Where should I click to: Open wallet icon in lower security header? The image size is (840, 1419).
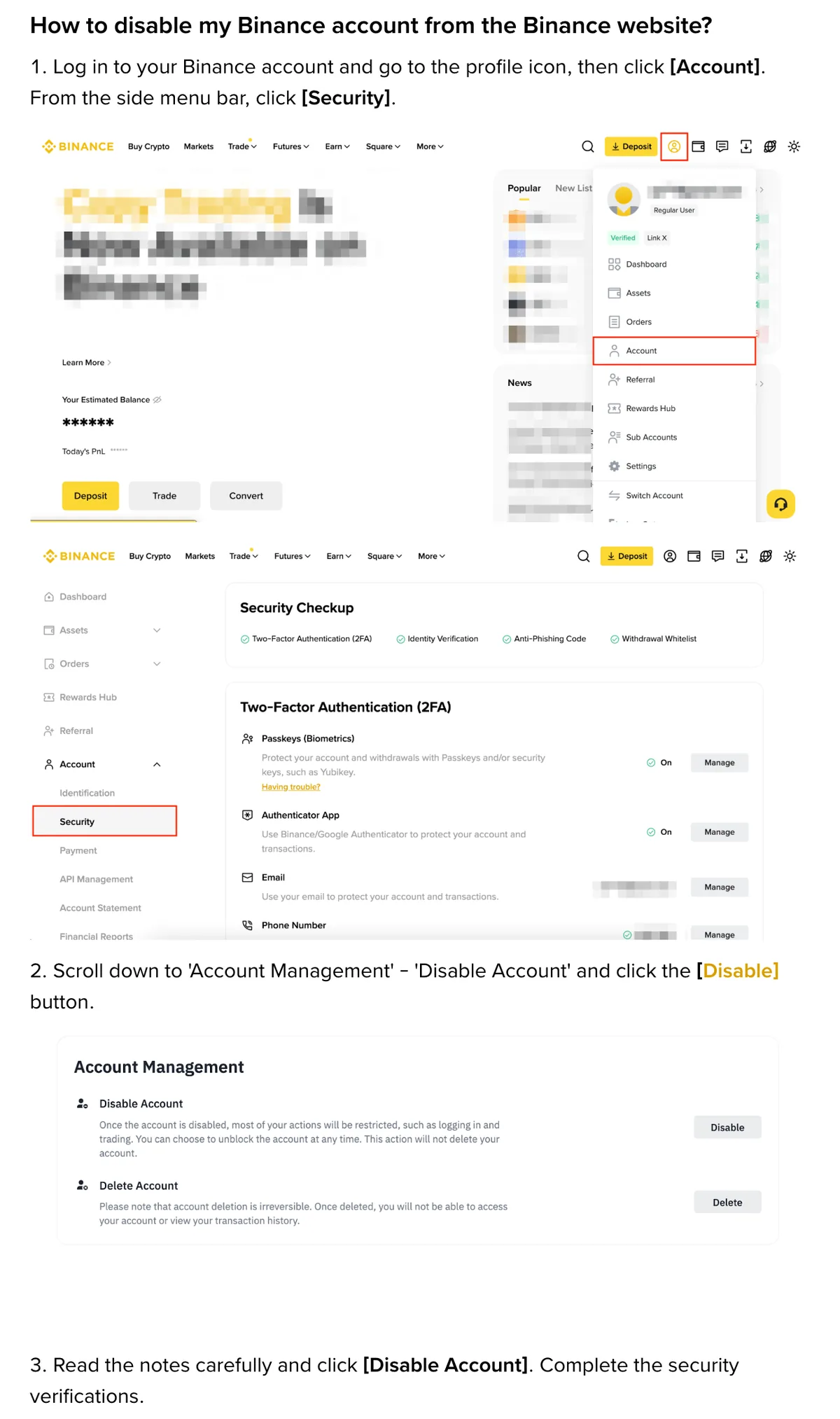tap(694, 556)
